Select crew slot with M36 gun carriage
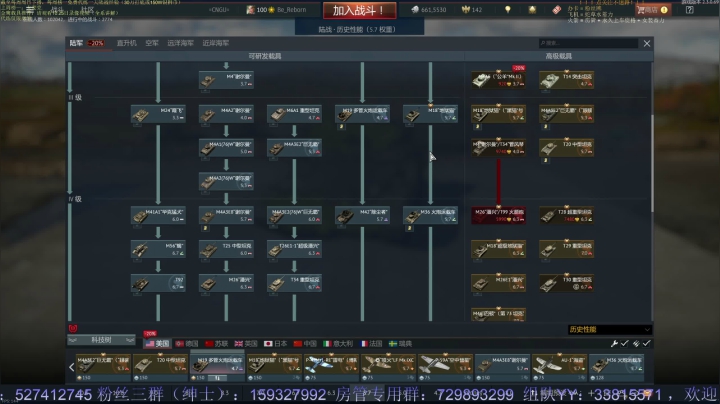Image resolution: width=720 pixels, height=404 pixels. (616, 367)
